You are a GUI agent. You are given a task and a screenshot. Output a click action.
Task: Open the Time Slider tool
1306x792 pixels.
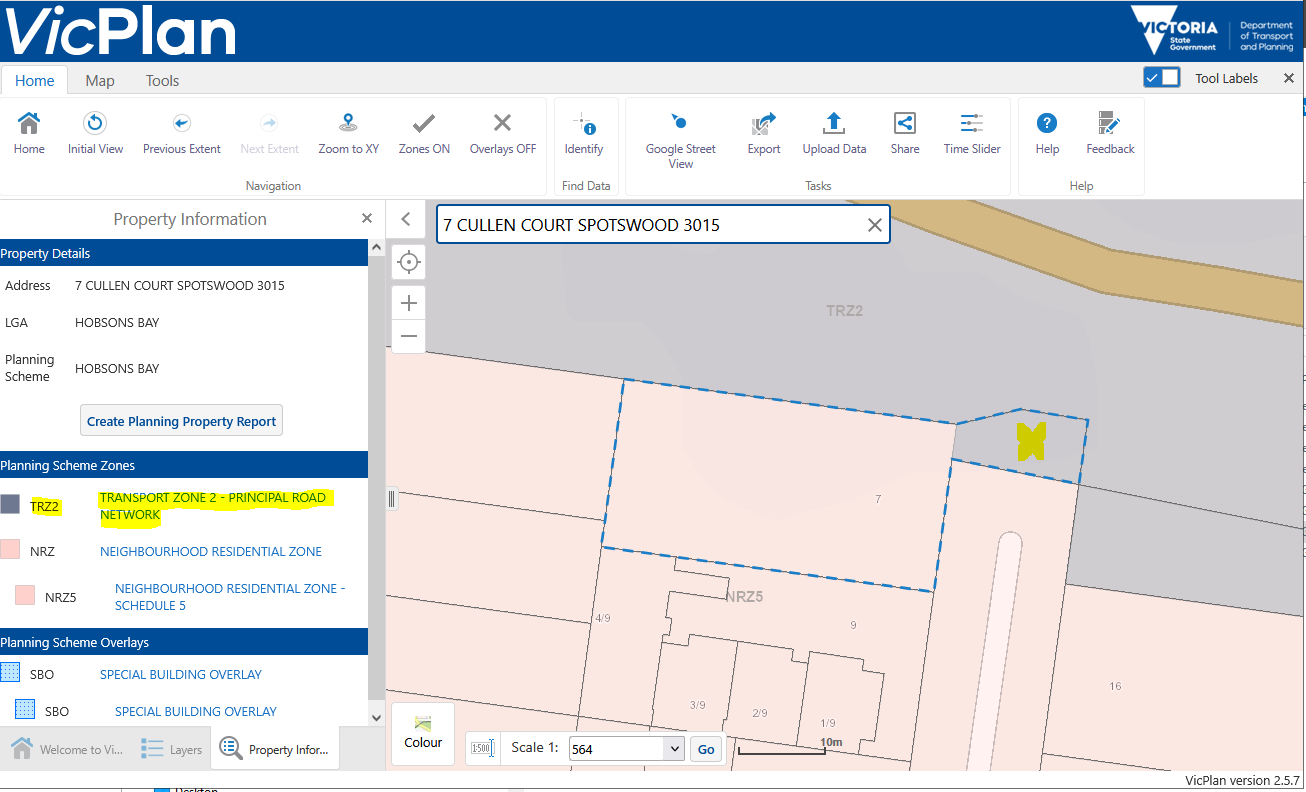pyautogui.click(x=971, y=124)
